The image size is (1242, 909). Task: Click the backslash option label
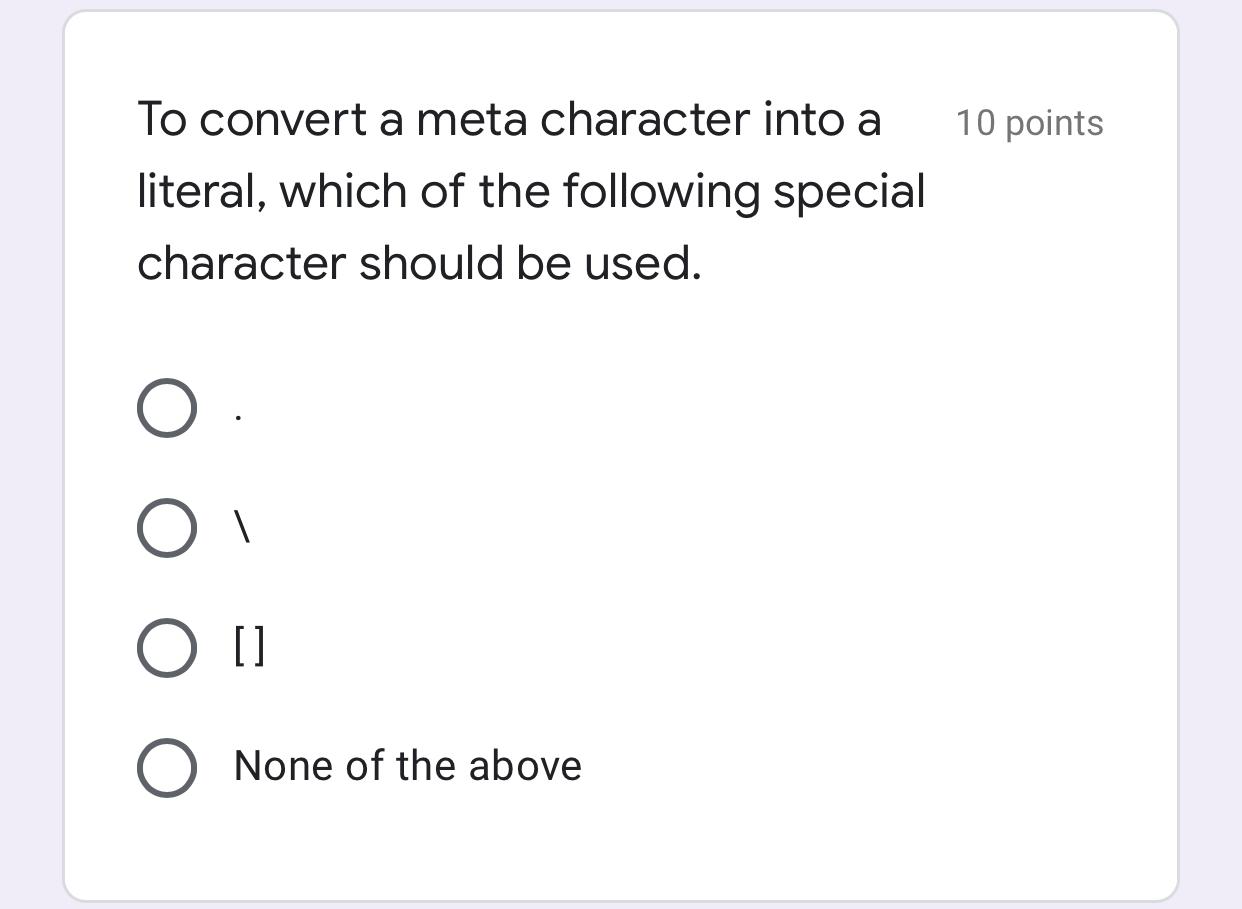(243, 527)
